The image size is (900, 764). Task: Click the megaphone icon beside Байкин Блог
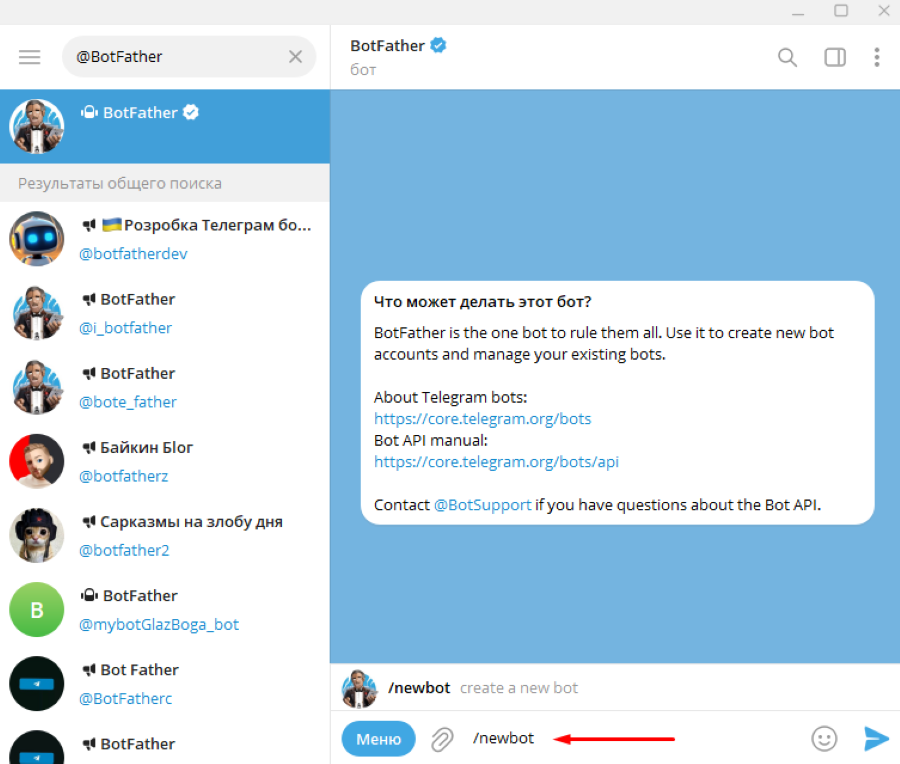pyautogui.click(x=88, y=447)
